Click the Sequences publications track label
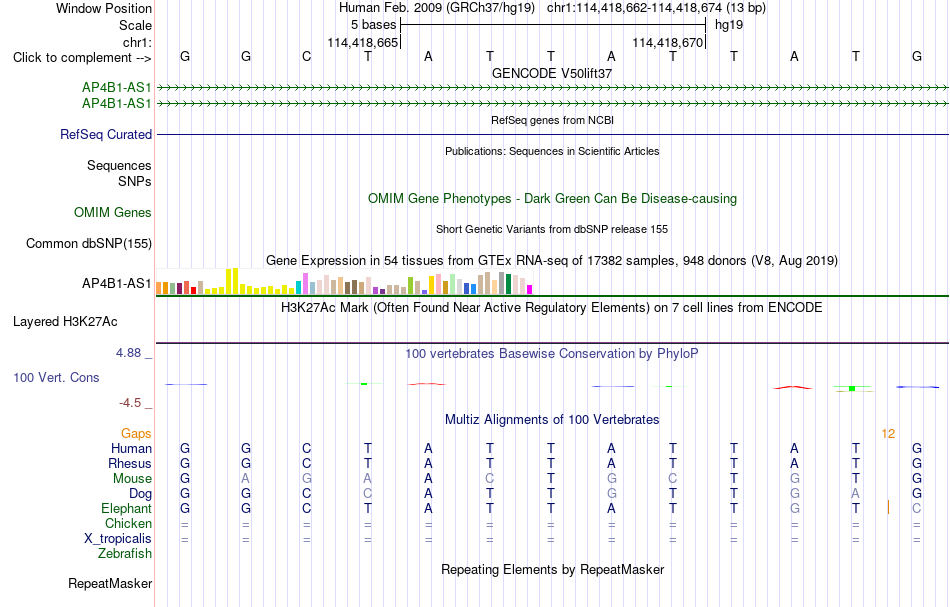 tap(119, 165)
